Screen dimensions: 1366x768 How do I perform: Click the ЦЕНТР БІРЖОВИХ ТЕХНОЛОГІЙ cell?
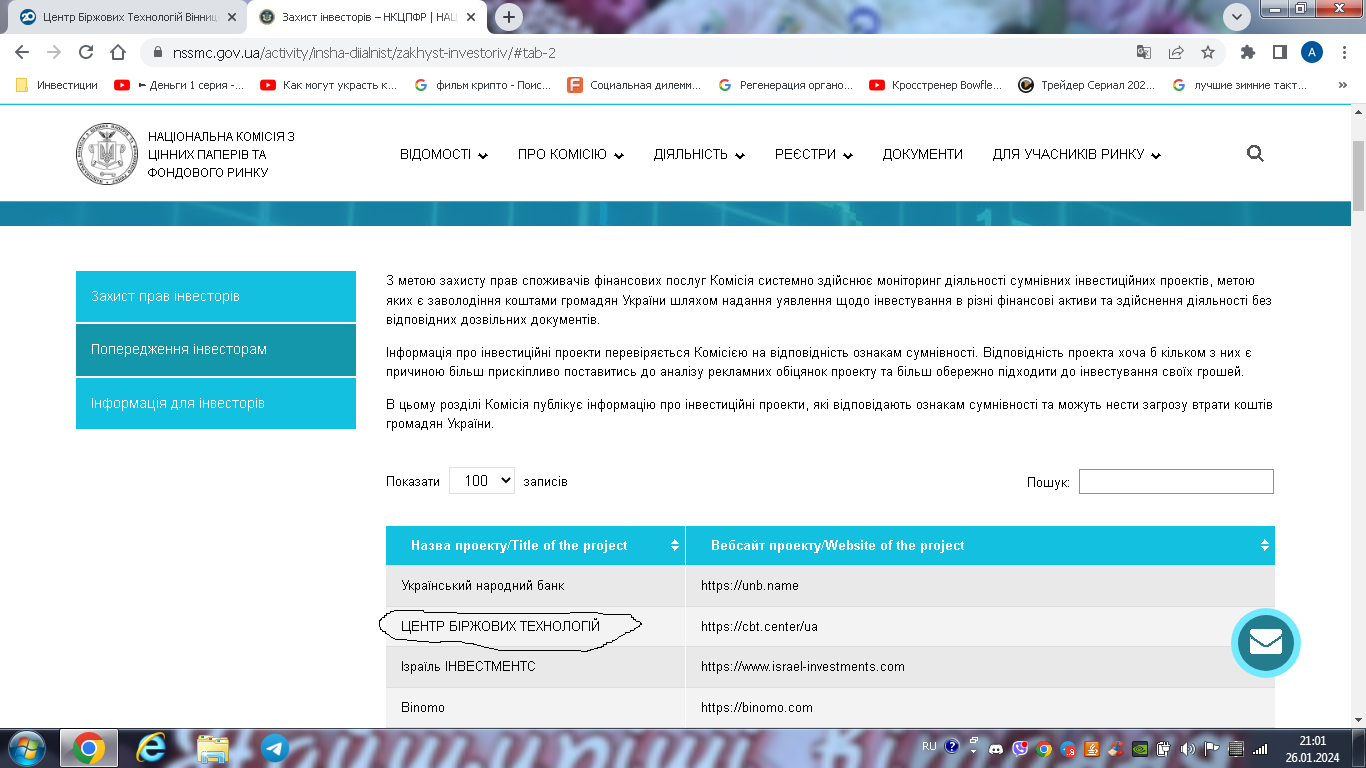(536, 626)
